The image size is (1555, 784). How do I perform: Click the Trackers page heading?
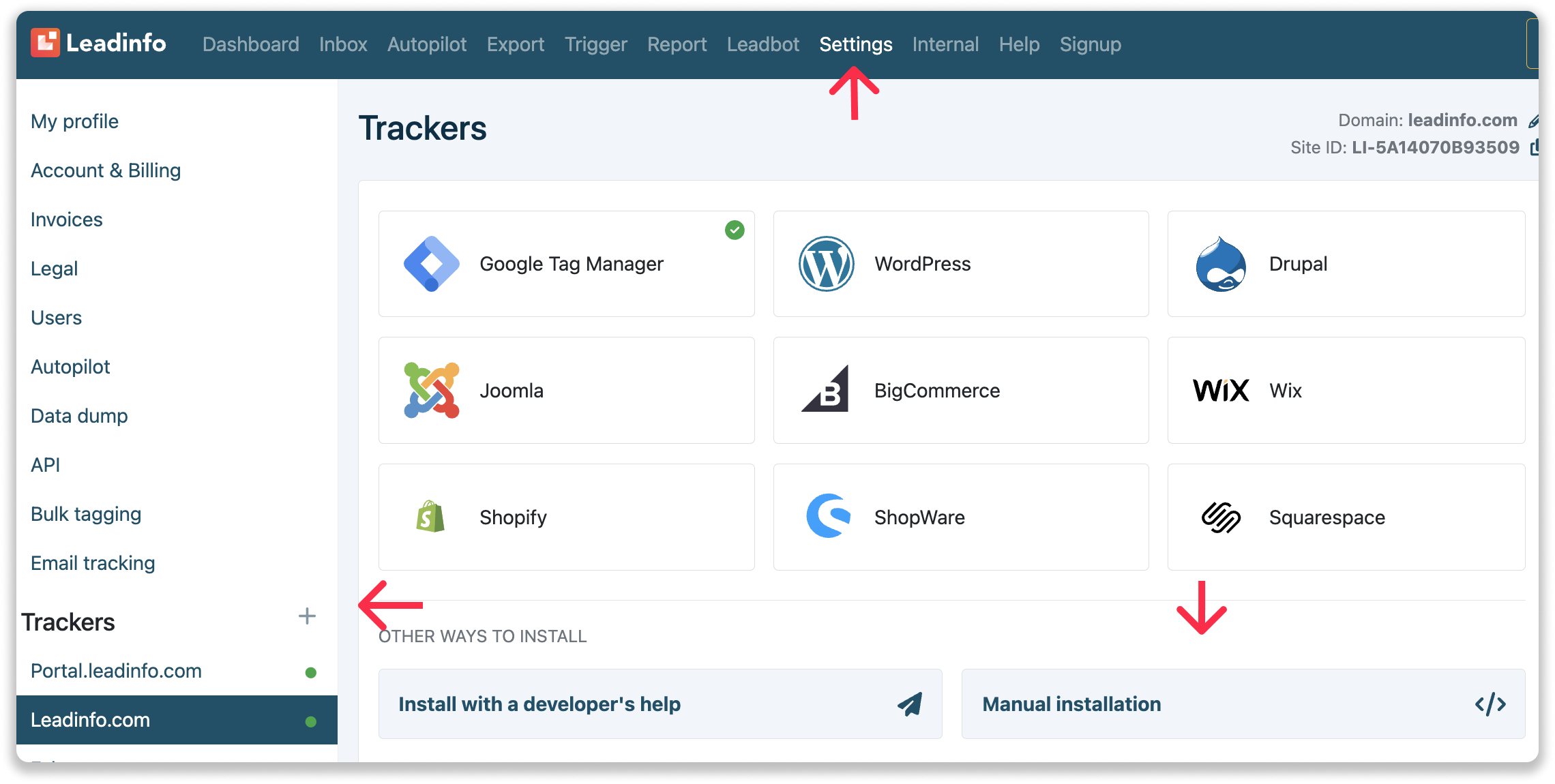(x=422, y=128)
